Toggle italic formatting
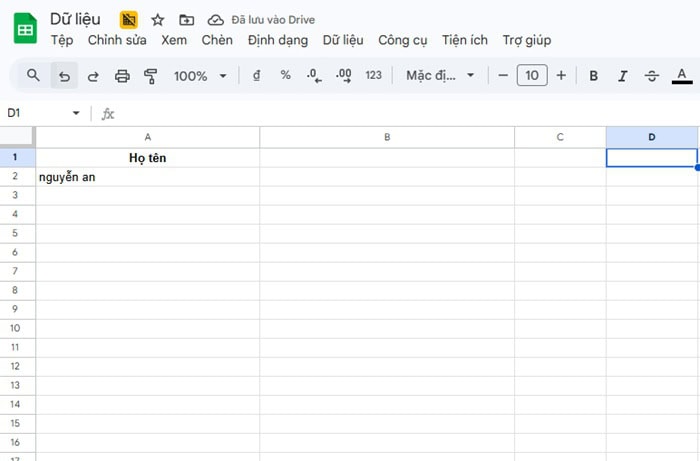The height and width of the screenshot is (461, 700). tap(623, 75)
